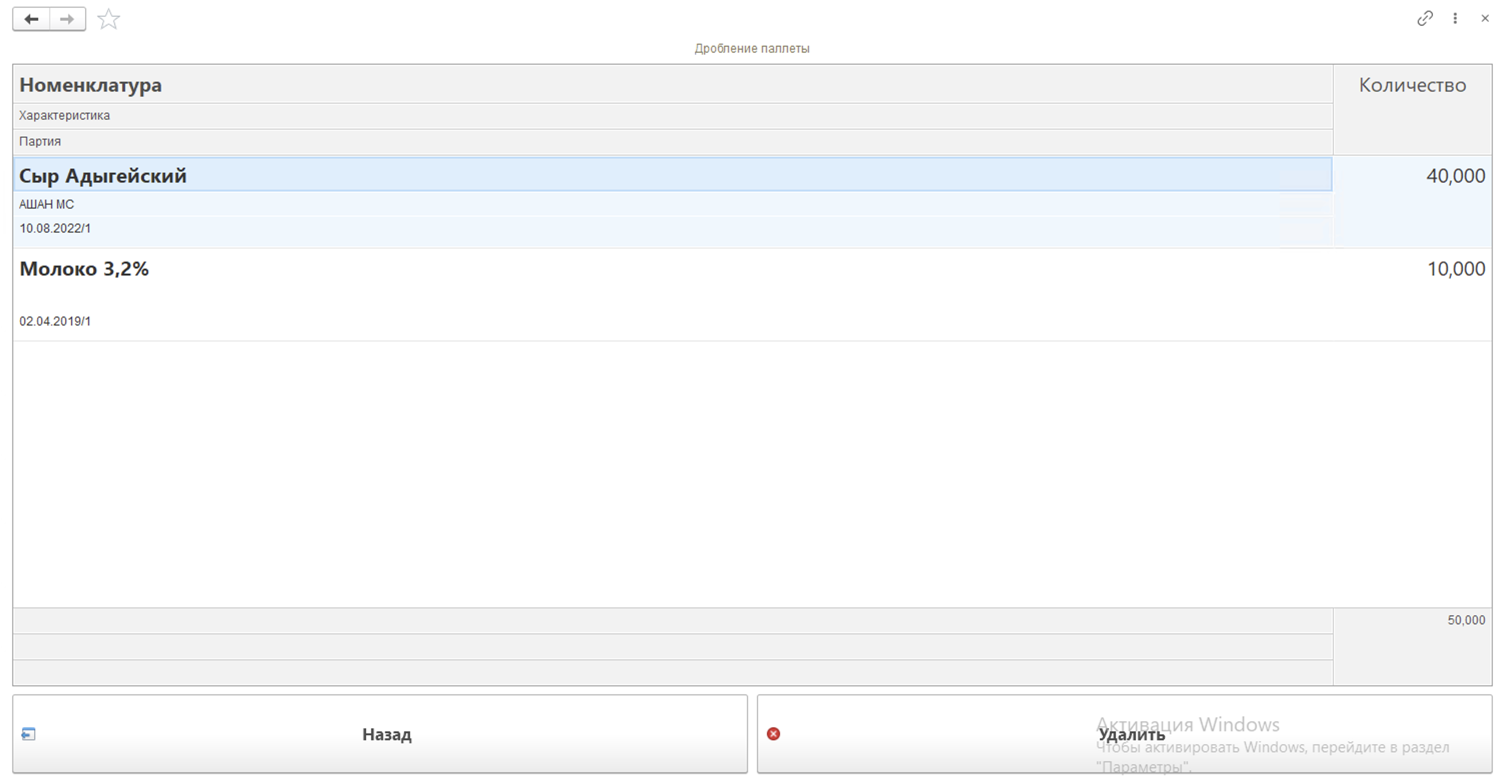The height and width of the screenshot is (784, 1512).
Task: Close the Дробление паллеты form
Action: click(1484, 18)
